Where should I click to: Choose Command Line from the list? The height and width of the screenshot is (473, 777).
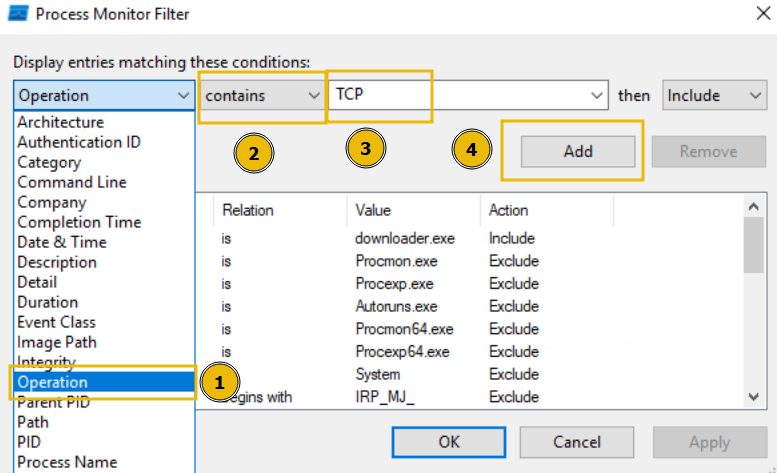point(72,182)
